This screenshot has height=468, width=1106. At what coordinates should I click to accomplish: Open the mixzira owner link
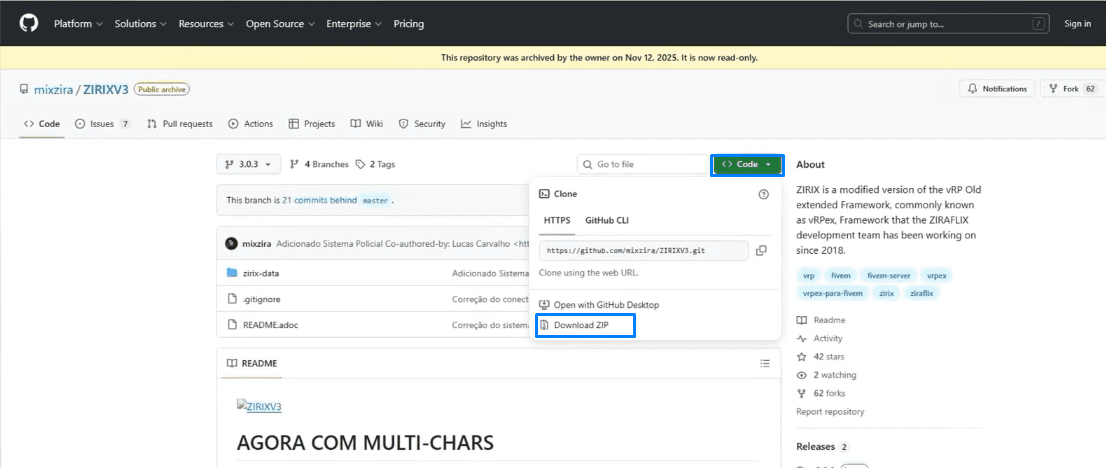56,90
